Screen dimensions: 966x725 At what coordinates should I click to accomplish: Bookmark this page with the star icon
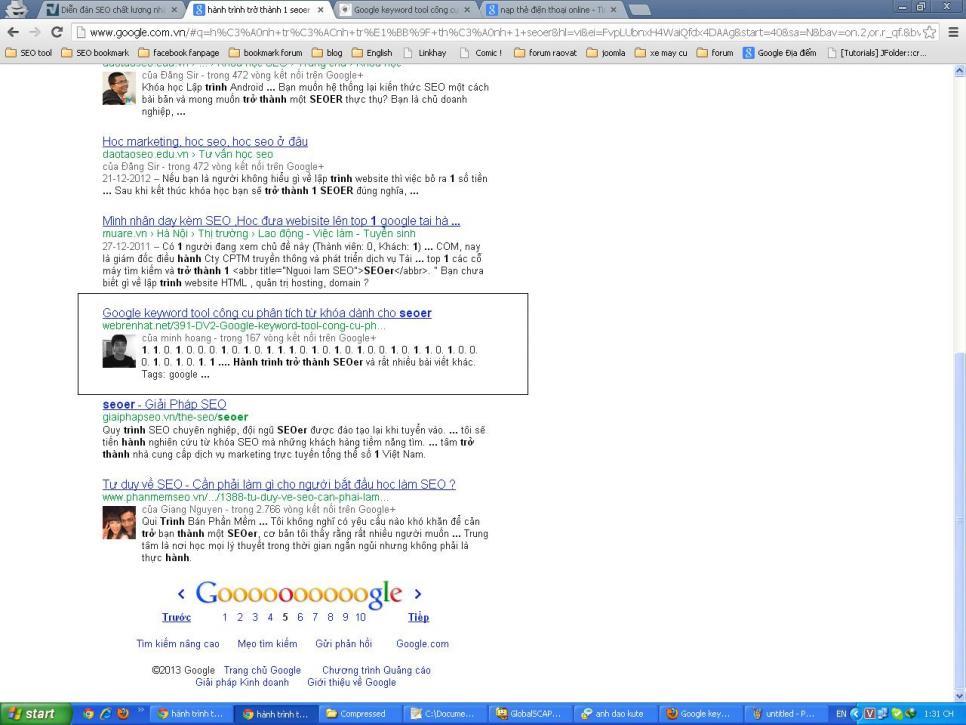(x=929, y=32)
